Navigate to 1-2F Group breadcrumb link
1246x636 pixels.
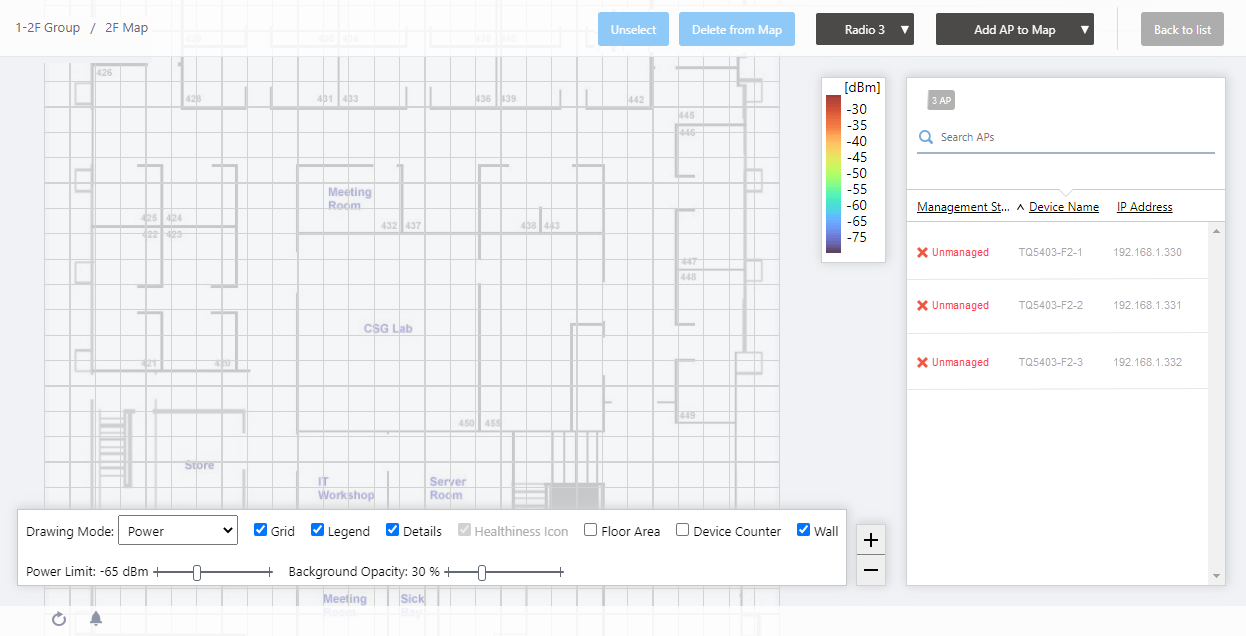coord(48,28)
